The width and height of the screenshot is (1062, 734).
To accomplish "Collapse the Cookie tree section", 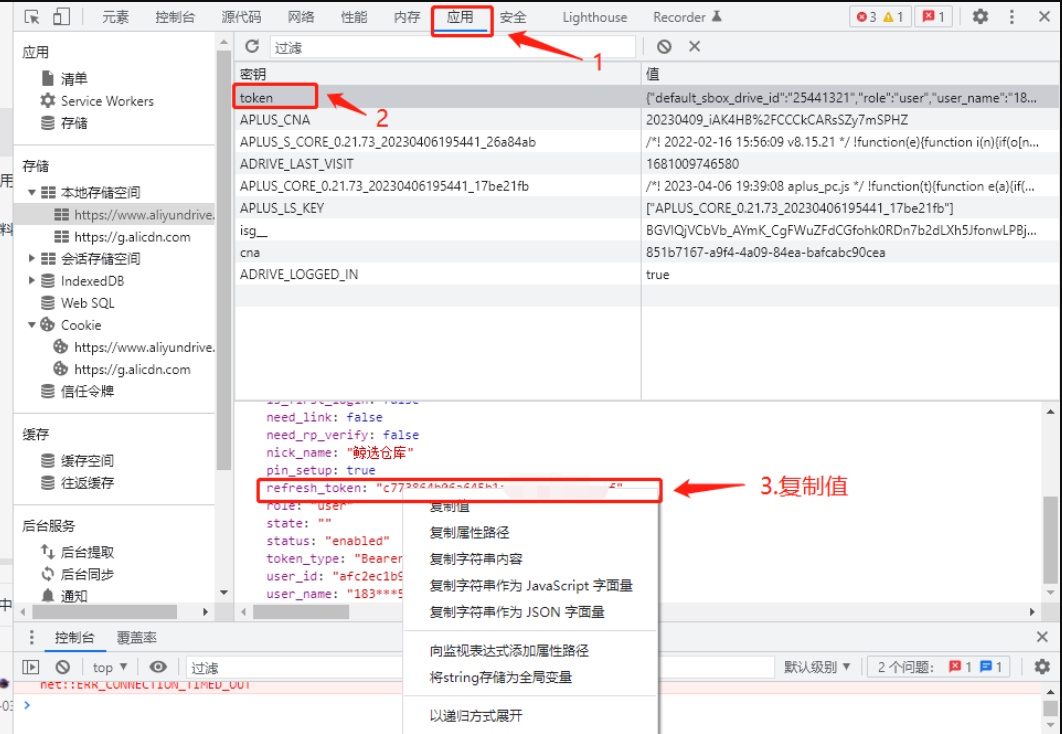I will click(x=31, y=324).
